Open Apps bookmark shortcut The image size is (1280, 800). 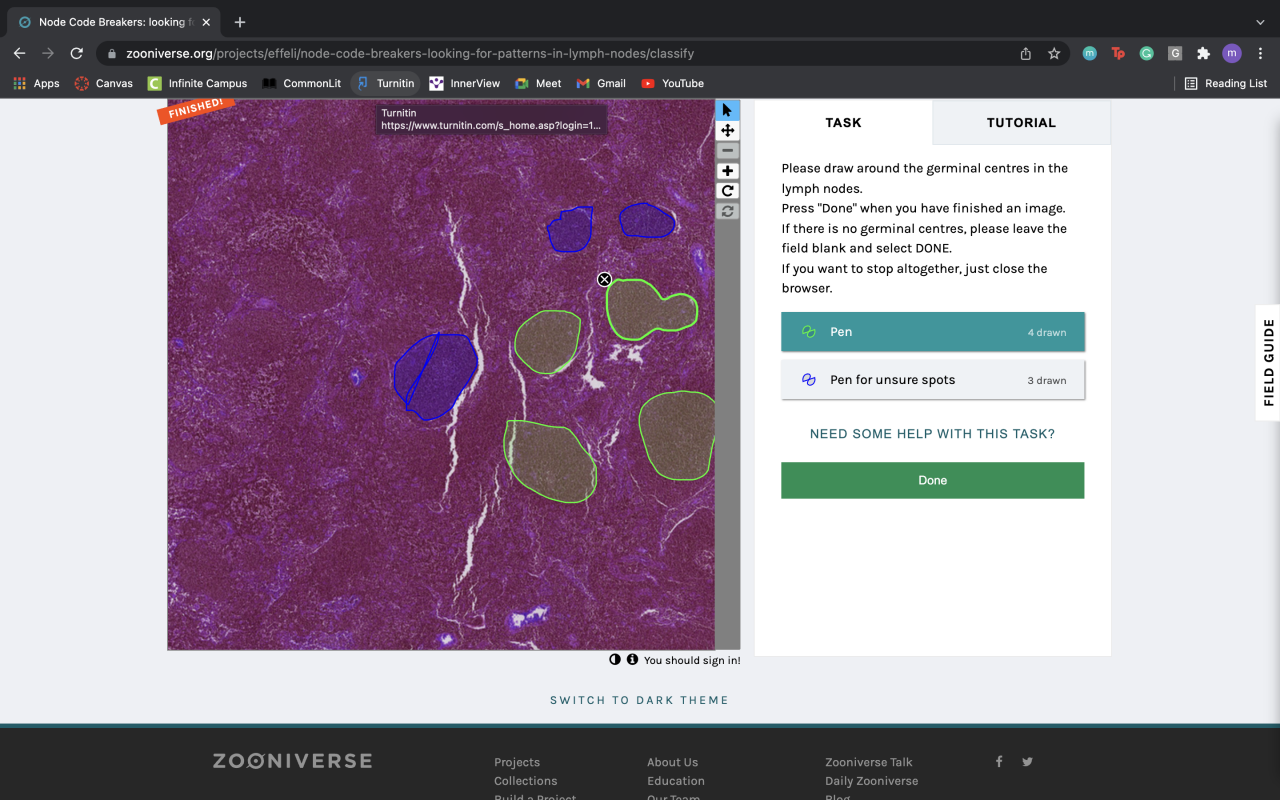[36, 83]
